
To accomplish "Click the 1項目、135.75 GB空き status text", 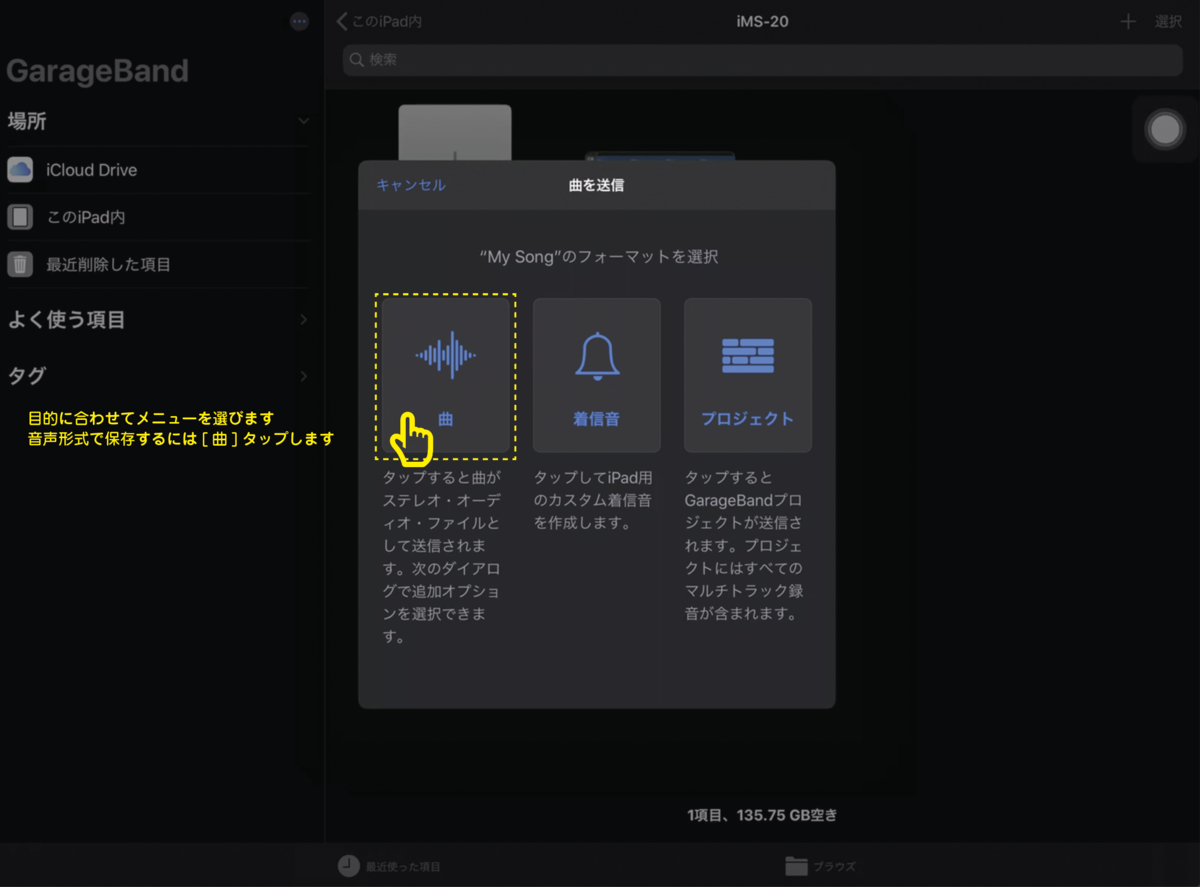I will tap(762, 815).
